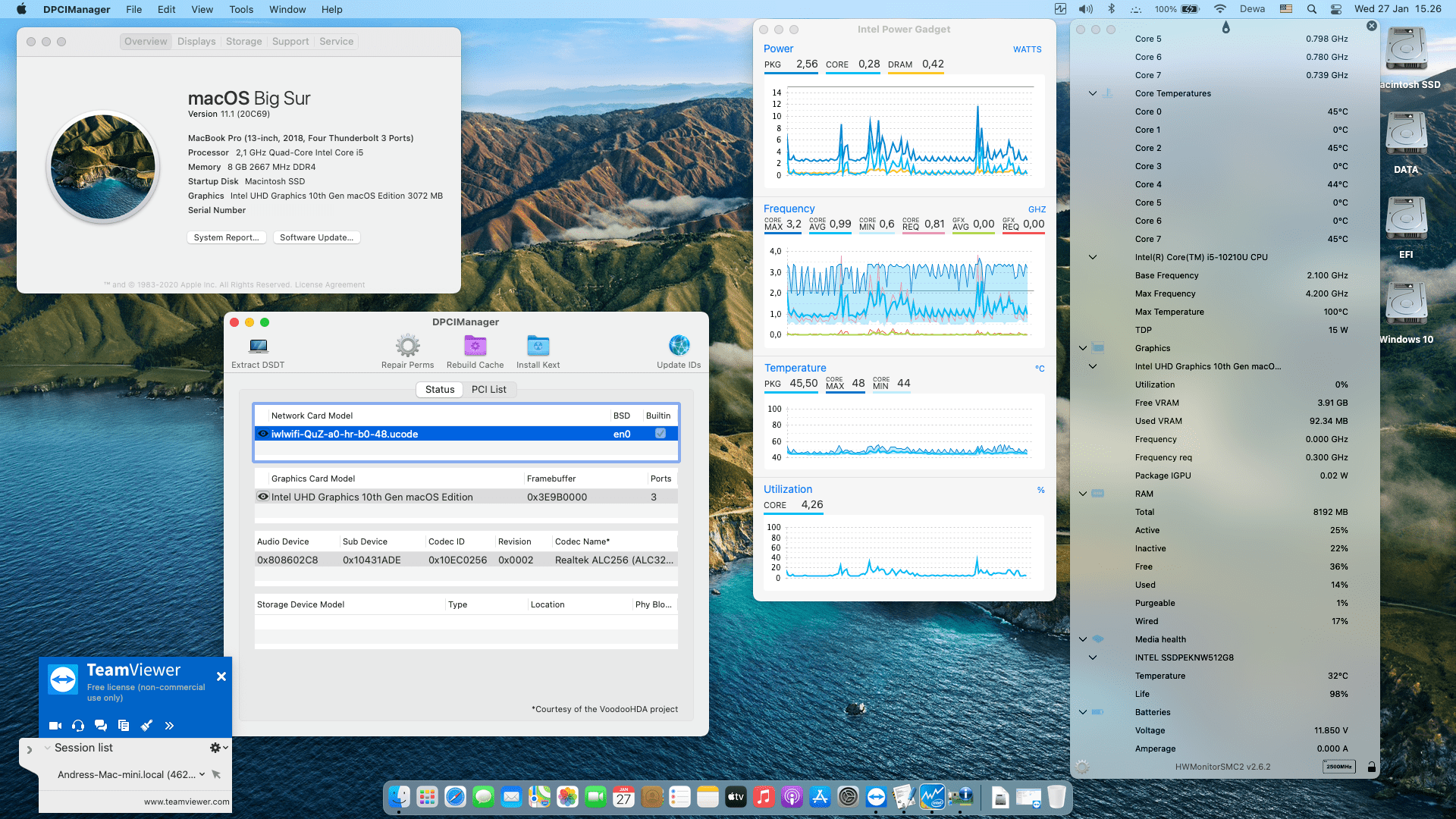Click the 2500MHz badge in HWMonitorSMC2

[1339, 767]
